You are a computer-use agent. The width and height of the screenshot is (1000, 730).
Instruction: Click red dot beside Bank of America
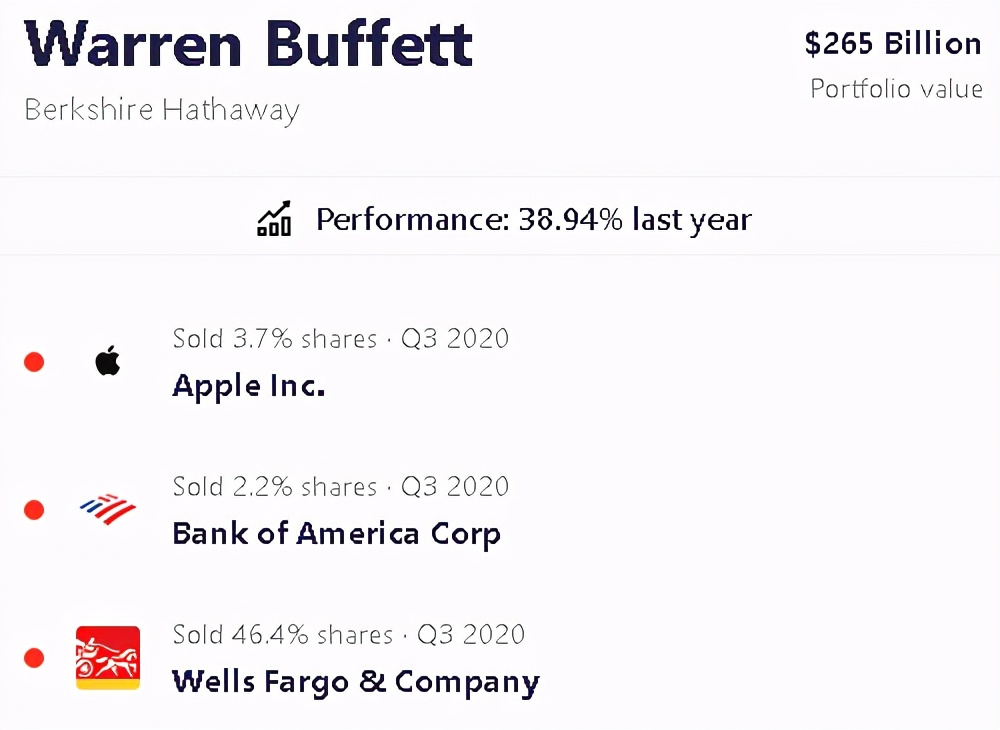tap(34, 510)
